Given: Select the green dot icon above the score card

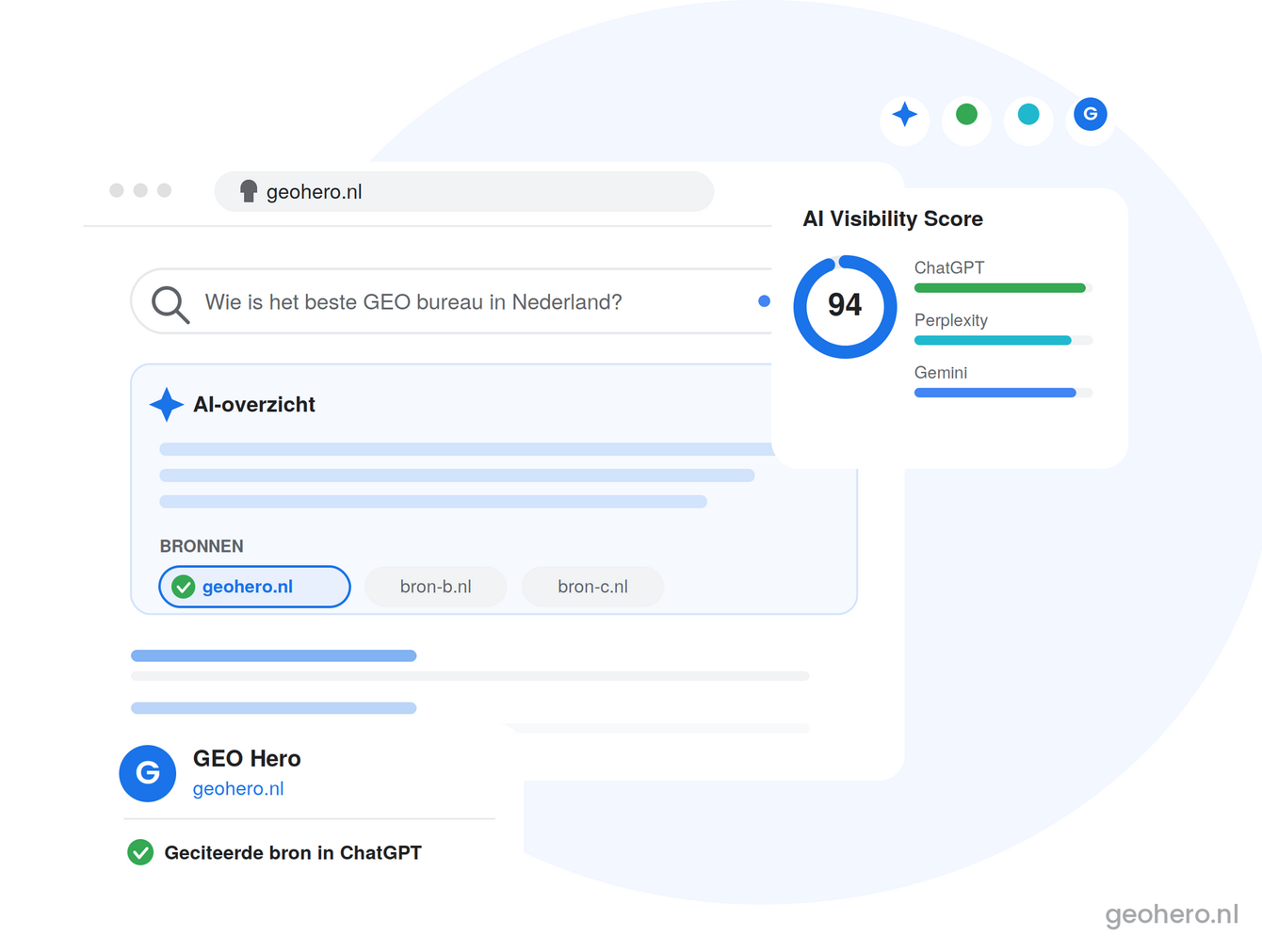Looking at the screenshot, I should click(966, 115).
